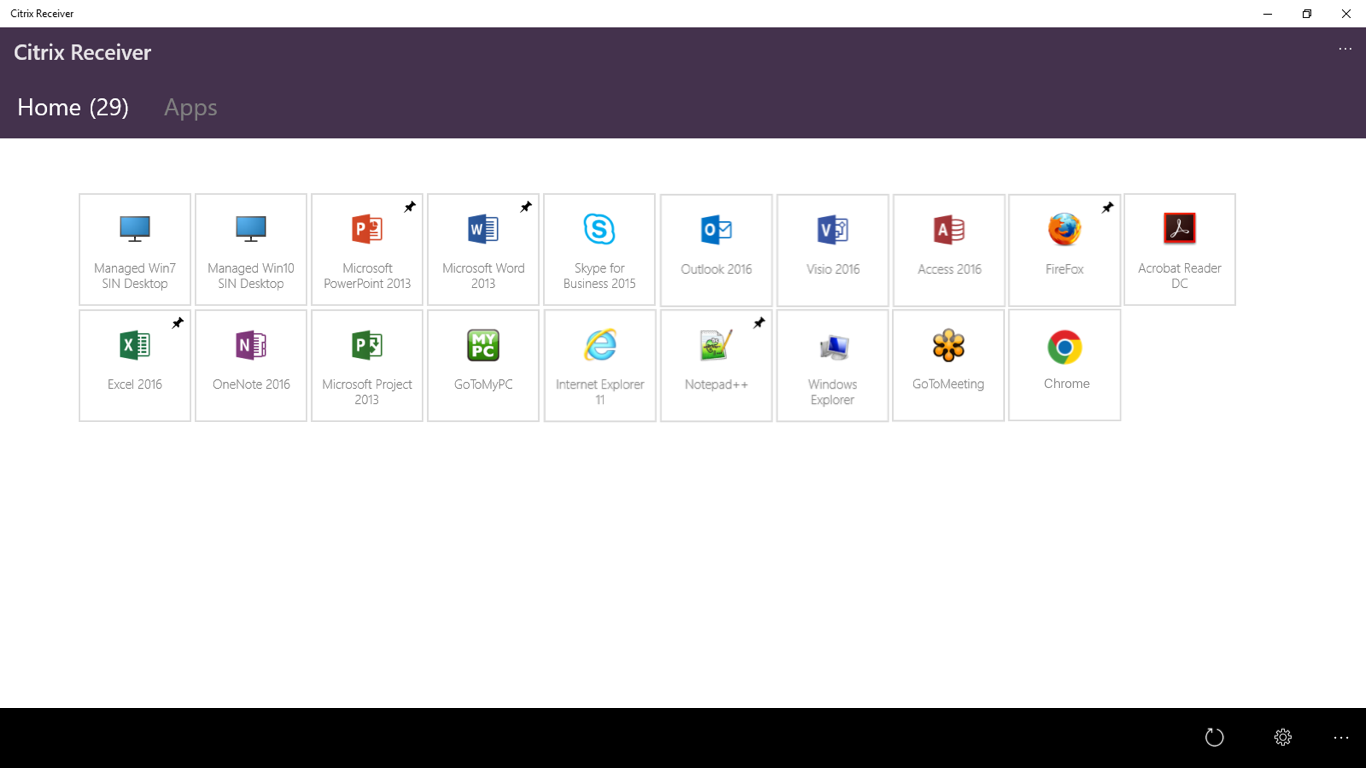The height and width of the screenshot is (768, 1366).
Task: Launch Microsoft Word 2013
Action: 483,249
